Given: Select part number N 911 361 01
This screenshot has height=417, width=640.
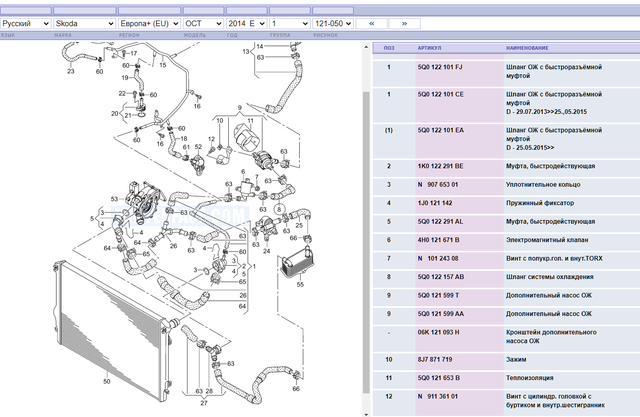Looking at the screenshot, I should pyautogui.click(x=438, y=396).
